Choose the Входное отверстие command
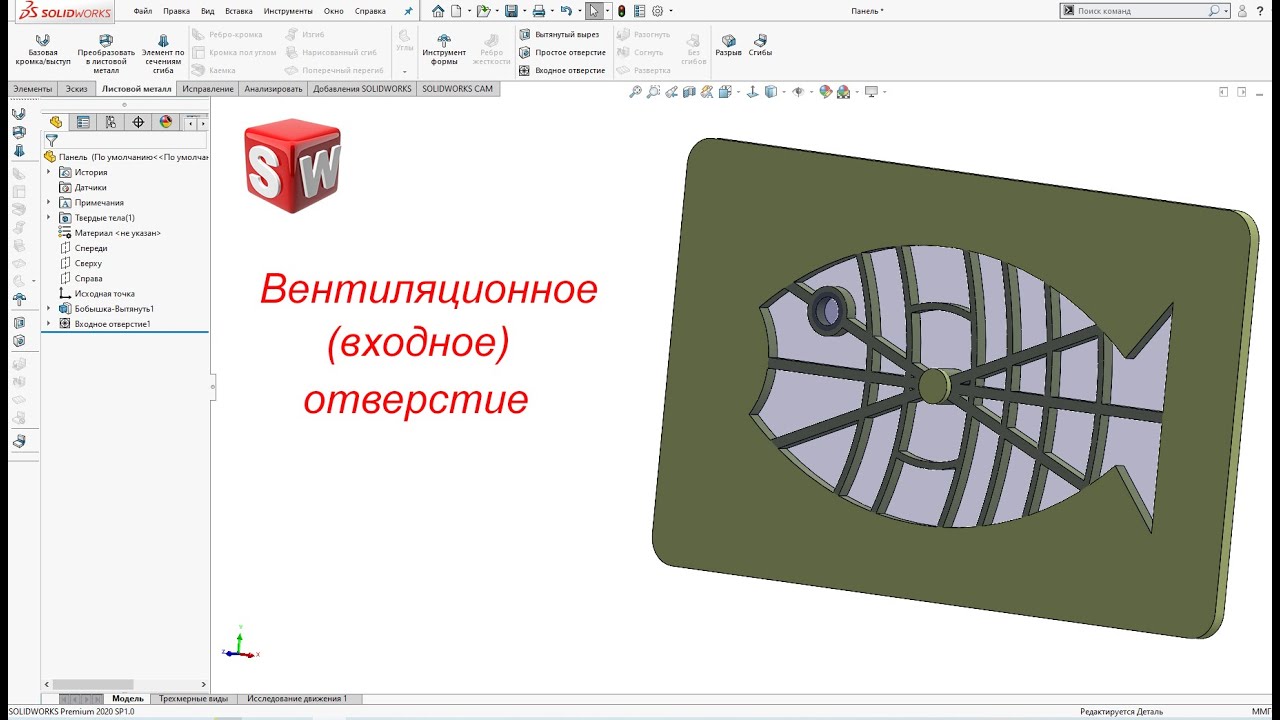 pos(562,70)
